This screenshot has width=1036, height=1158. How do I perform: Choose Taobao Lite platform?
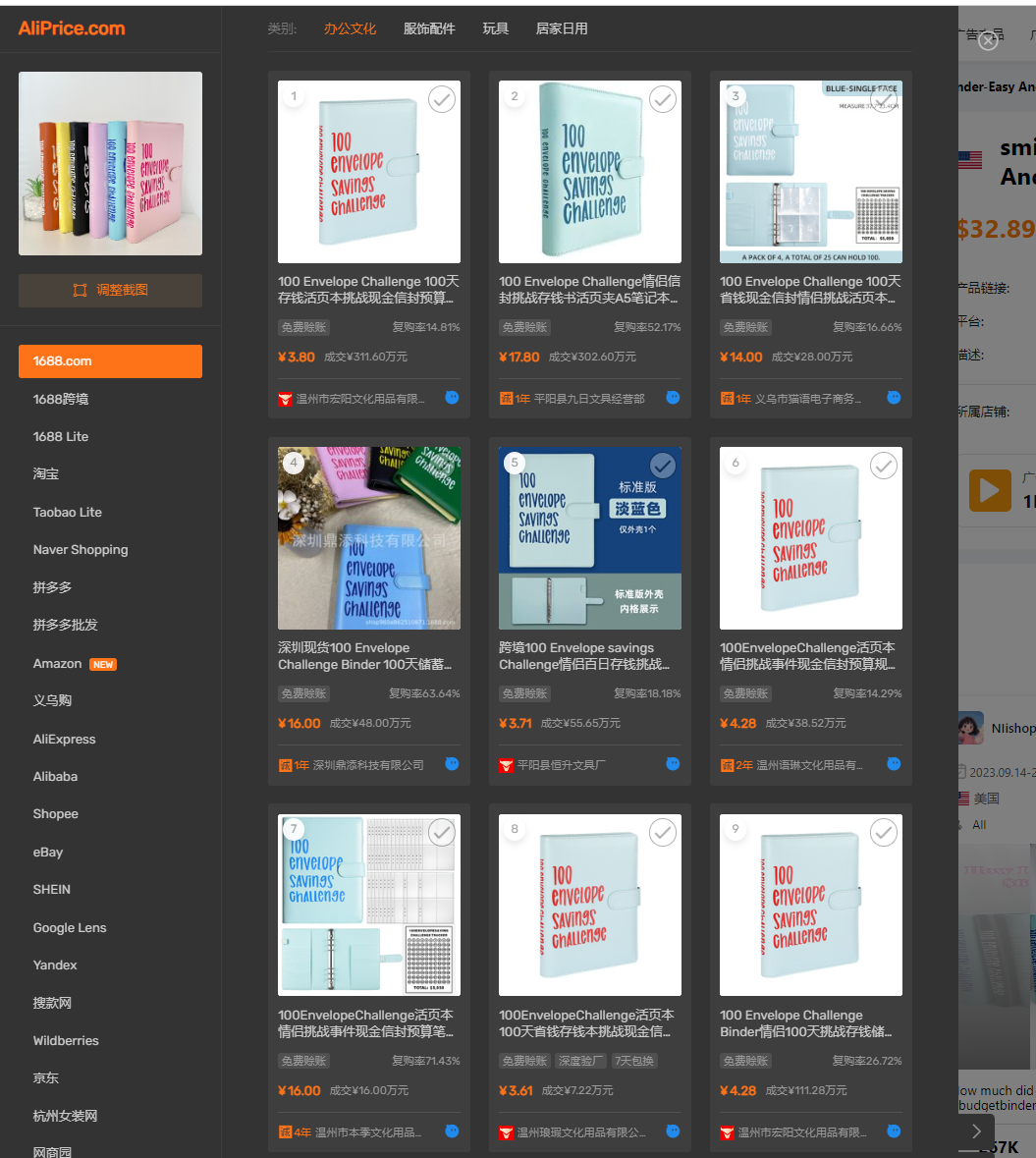coord(67,512)
